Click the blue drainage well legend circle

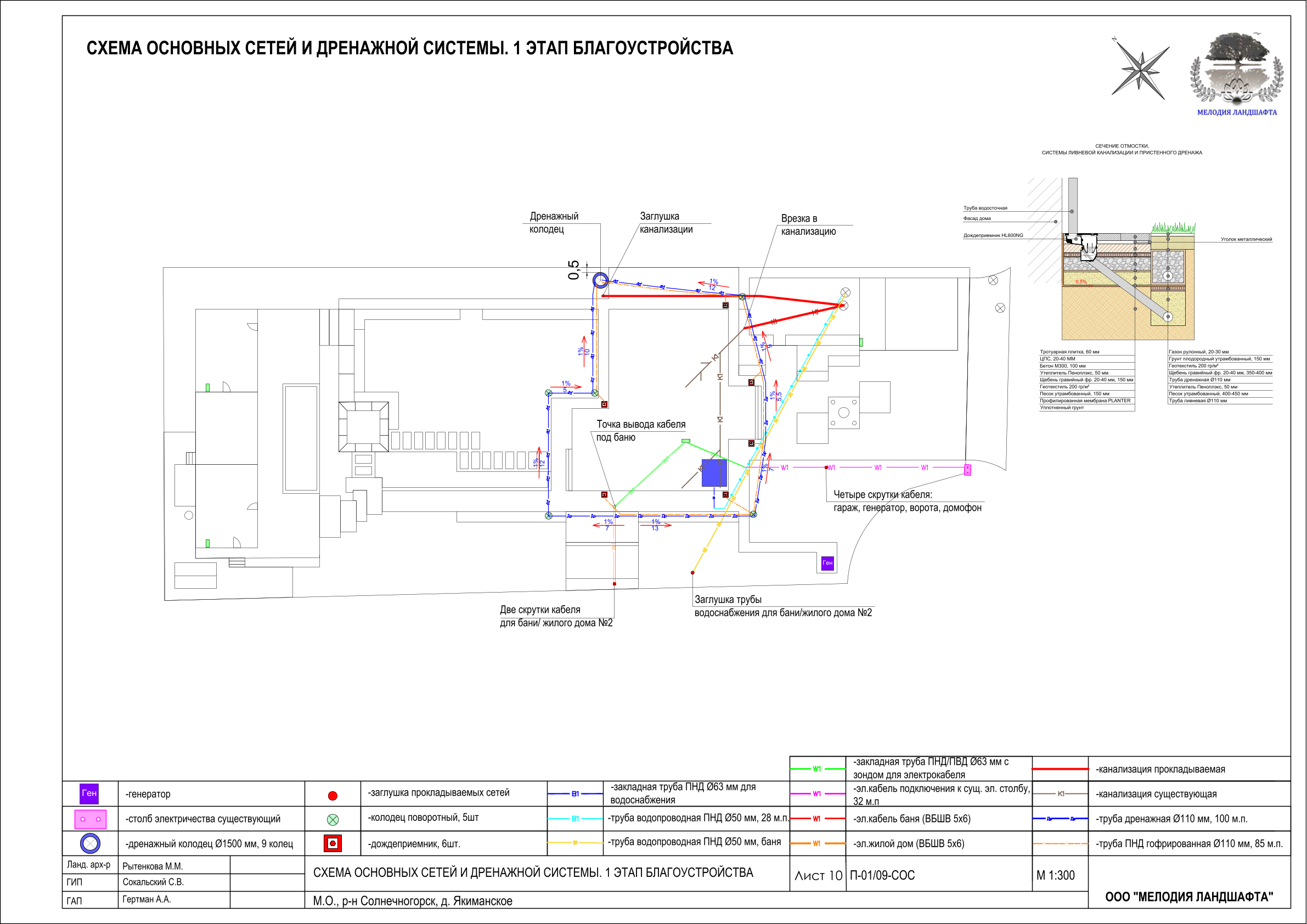(90, 844)
